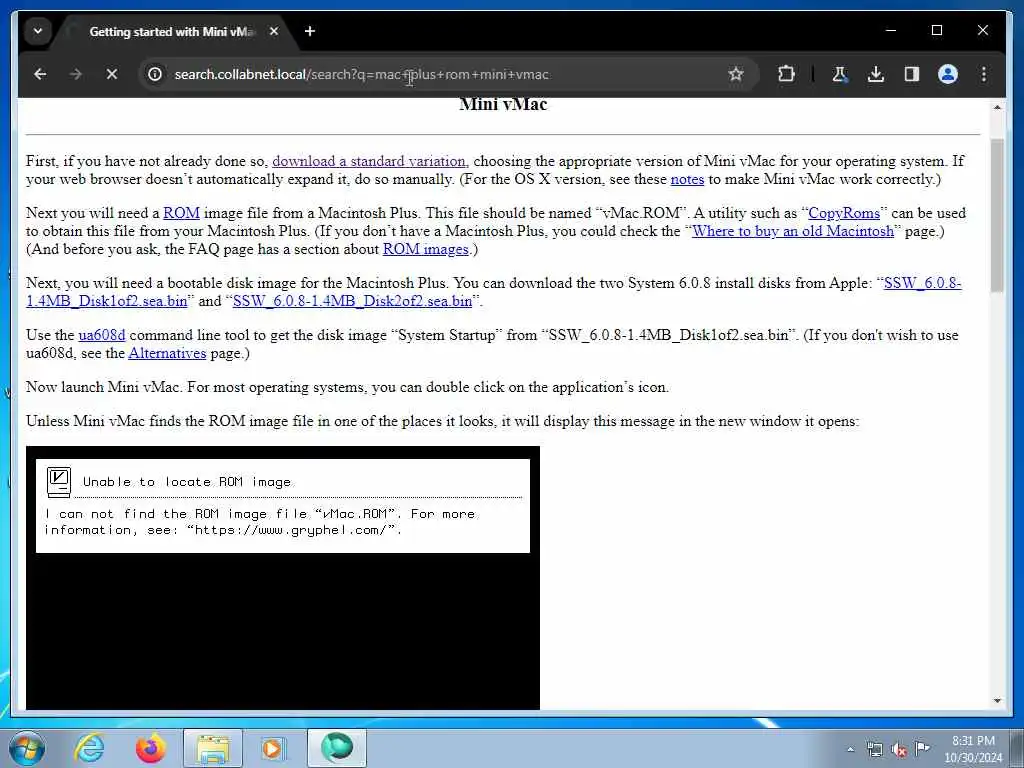Image resolution: width=1024 pixels, height=768 pixels.
Task: Open the taskbar clock showing 8:31 PM
Action: [x=973, y=749]
